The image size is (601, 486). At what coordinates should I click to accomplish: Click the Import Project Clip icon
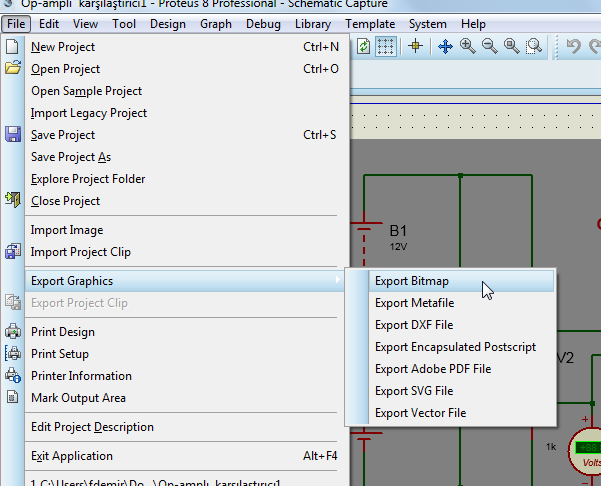[13, 251]
